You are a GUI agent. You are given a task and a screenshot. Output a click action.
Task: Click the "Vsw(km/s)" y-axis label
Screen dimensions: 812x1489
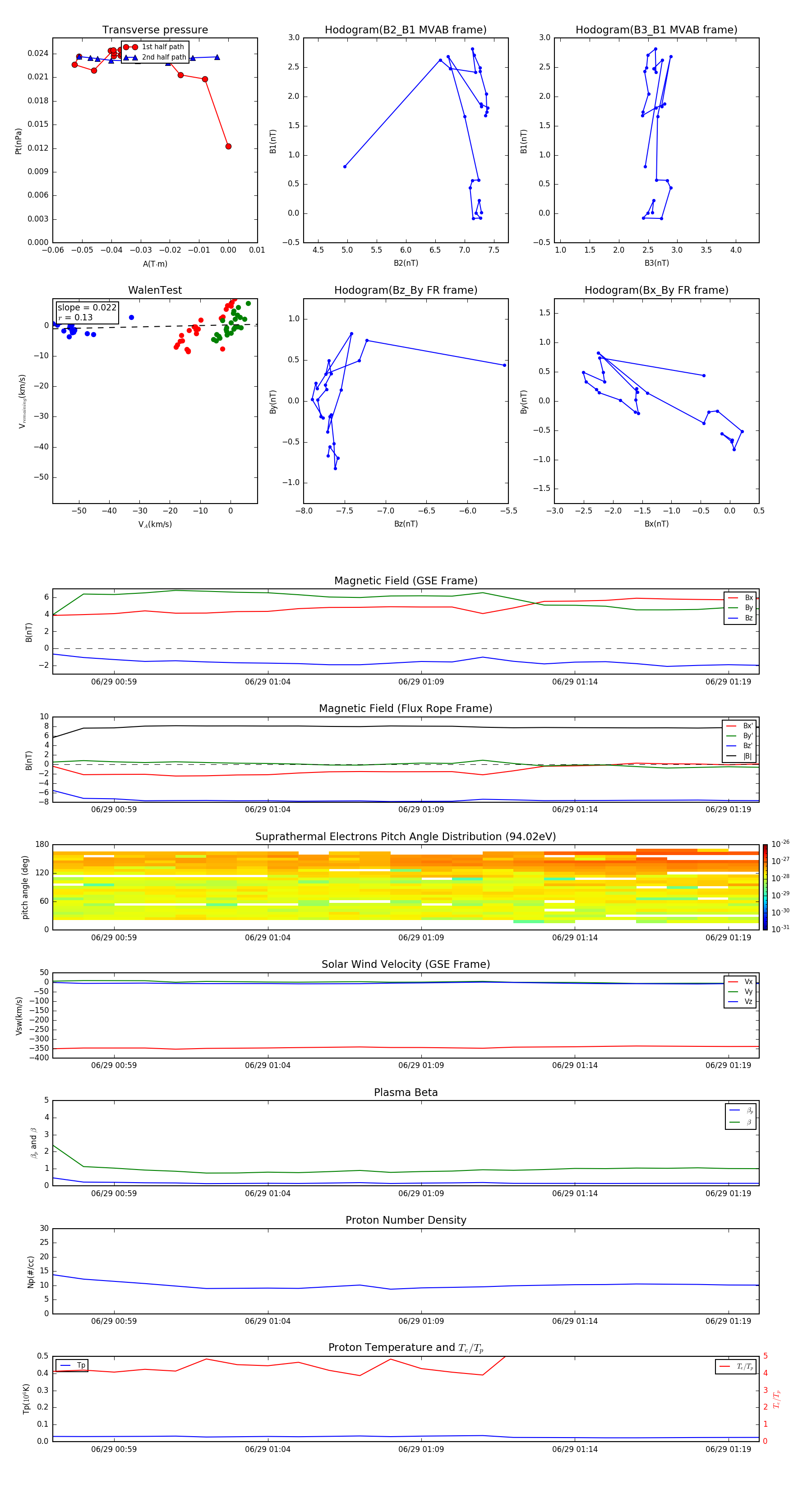[x=18, y=1016]
